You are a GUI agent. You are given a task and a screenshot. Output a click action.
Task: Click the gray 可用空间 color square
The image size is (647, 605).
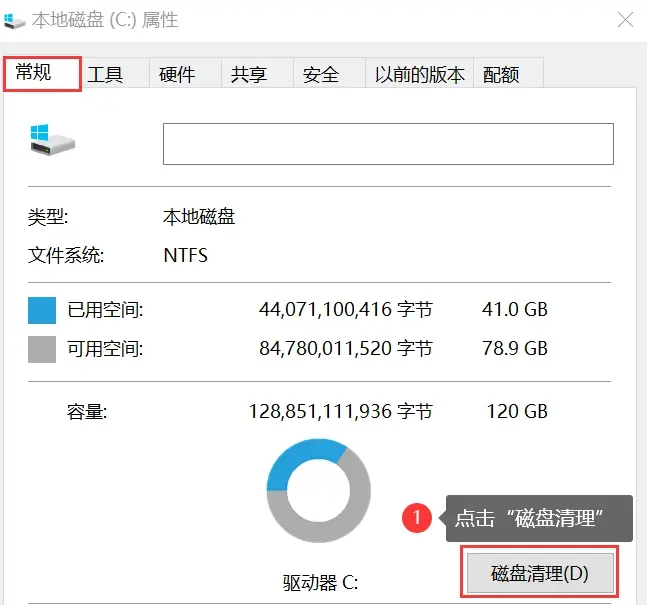42,349
